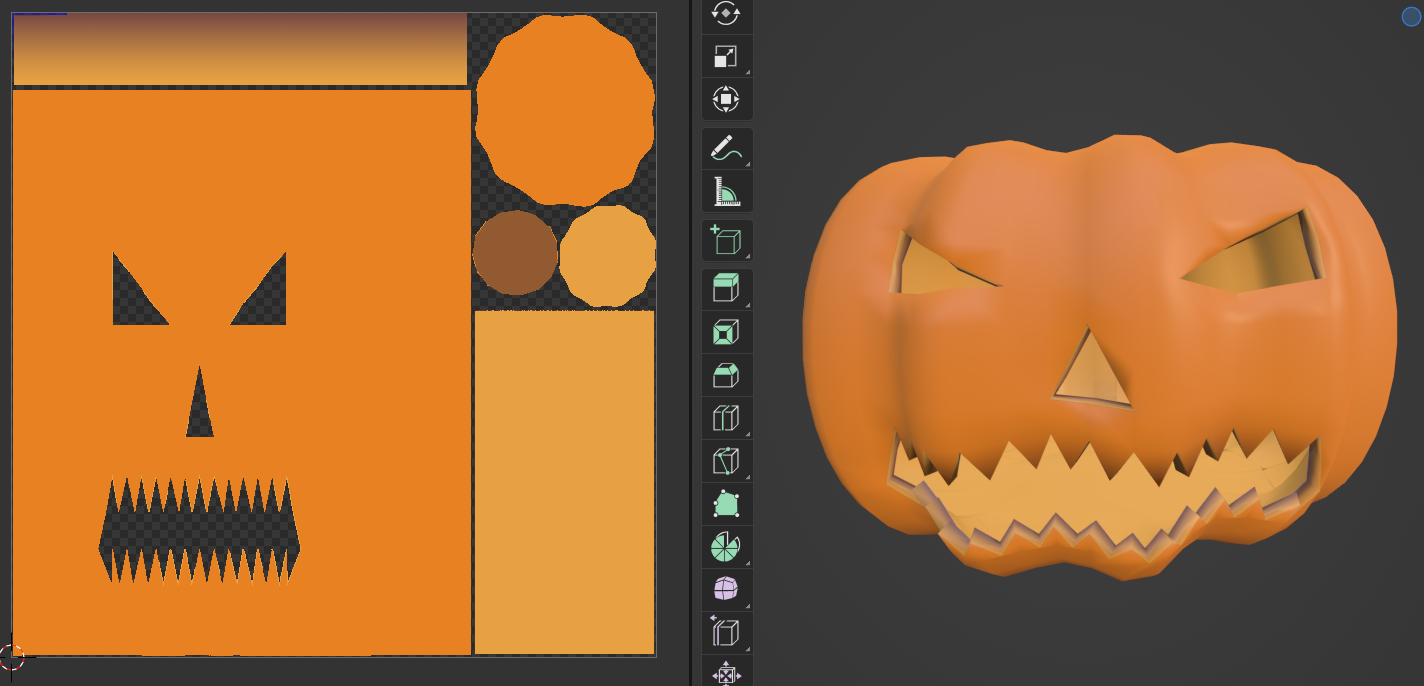Select the Knife tool
Viewport: 1424px width, 686px height.
(726, 460)
